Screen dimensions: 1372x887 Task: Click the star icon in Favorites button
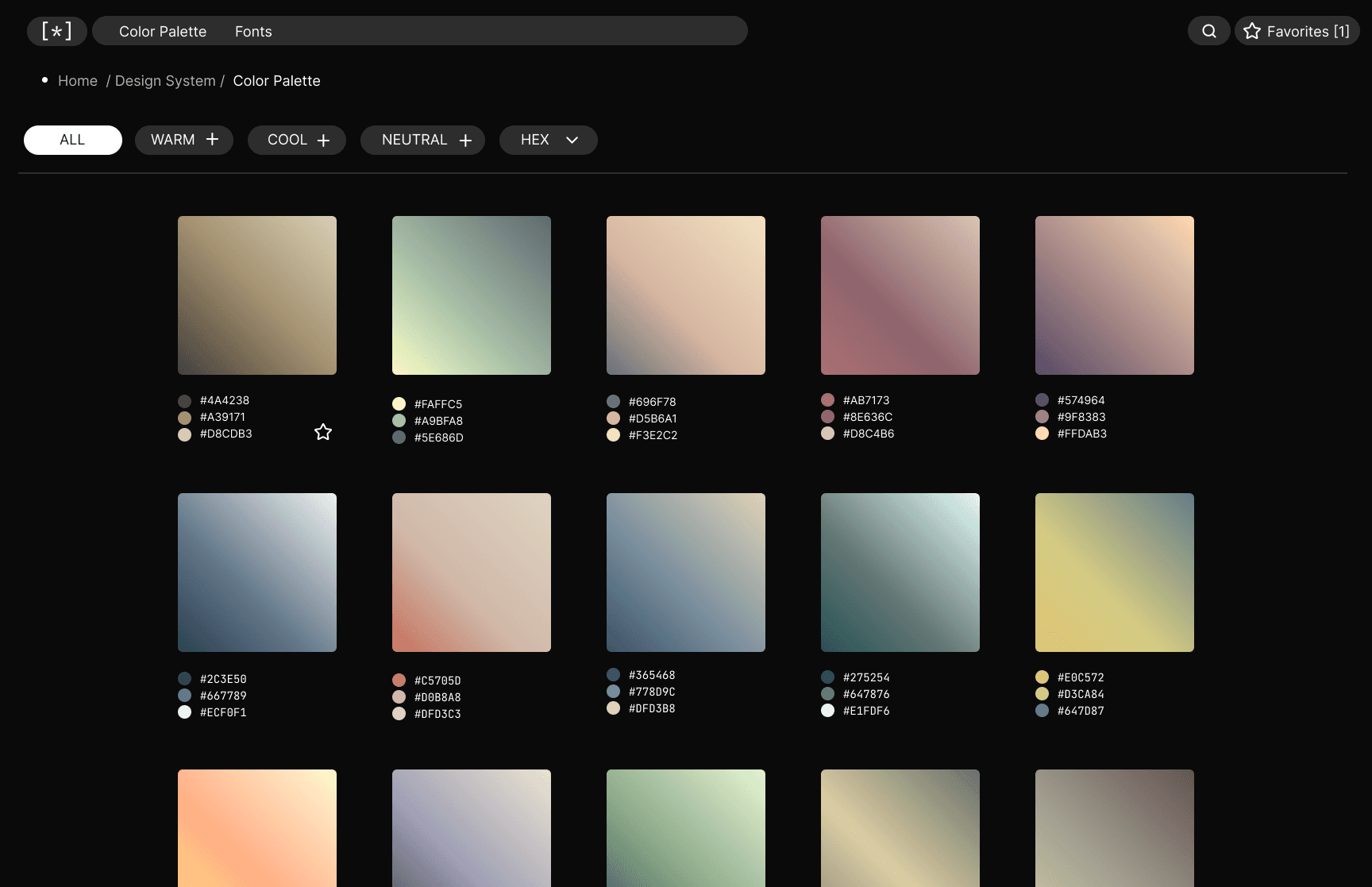coord(1252,31)
